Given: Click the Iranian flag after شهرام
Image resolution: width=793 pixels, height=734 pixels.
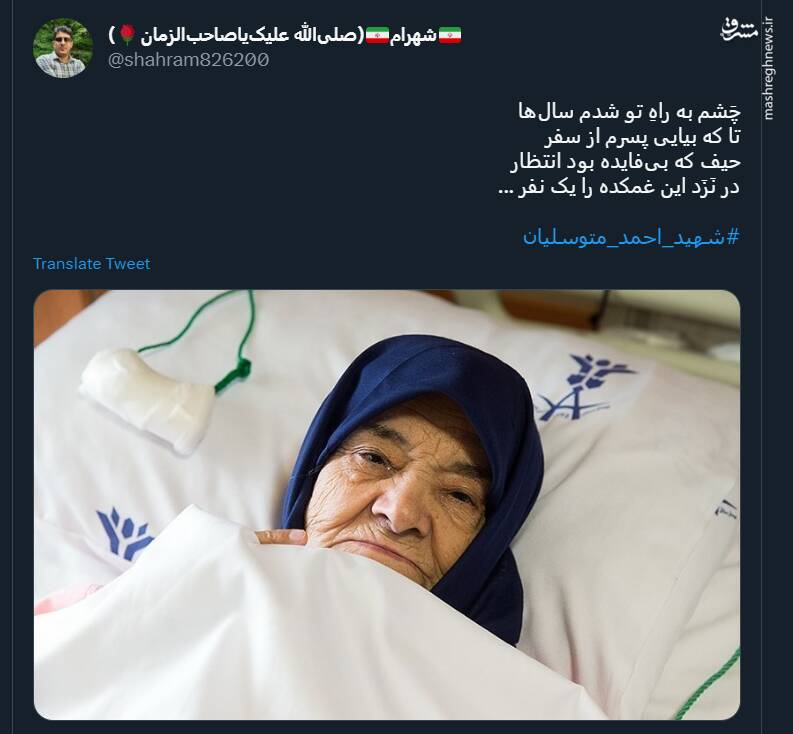Looking at the screenshot, I should click(377, 35).
